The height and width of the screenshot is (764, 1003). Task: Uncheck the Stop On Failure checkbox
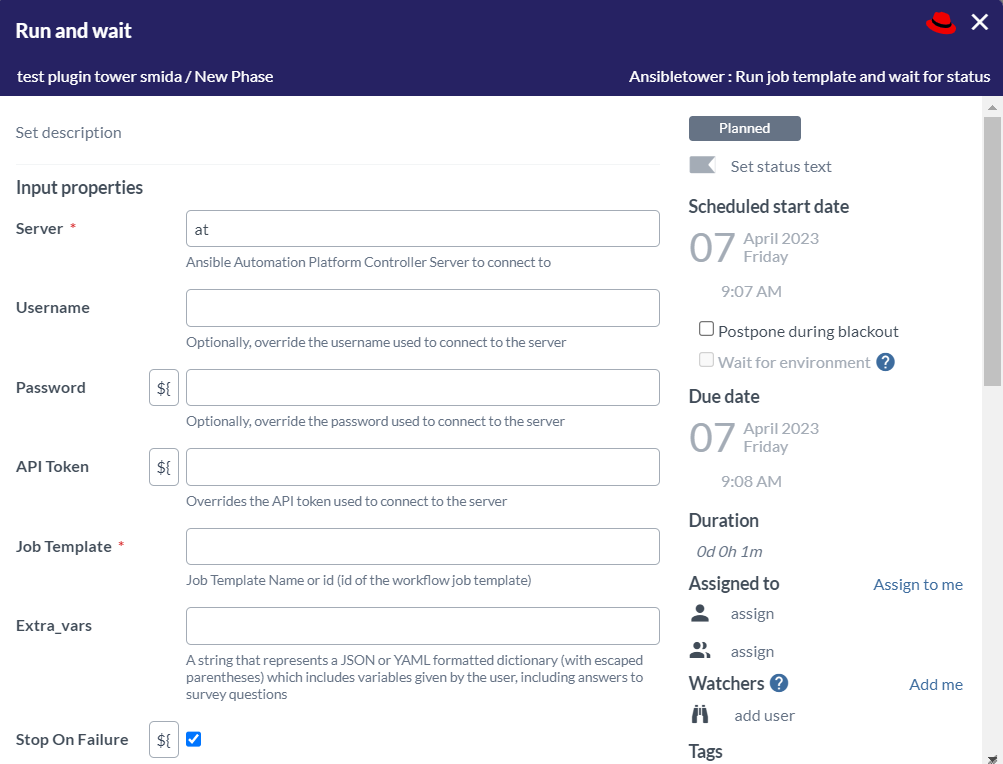pyautogui.click(x=194, y=739)
